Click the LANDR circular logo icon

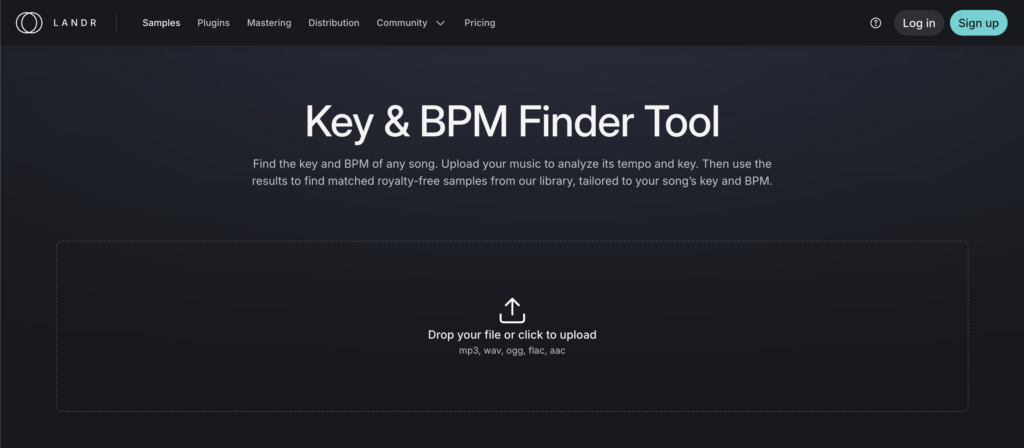28,22
